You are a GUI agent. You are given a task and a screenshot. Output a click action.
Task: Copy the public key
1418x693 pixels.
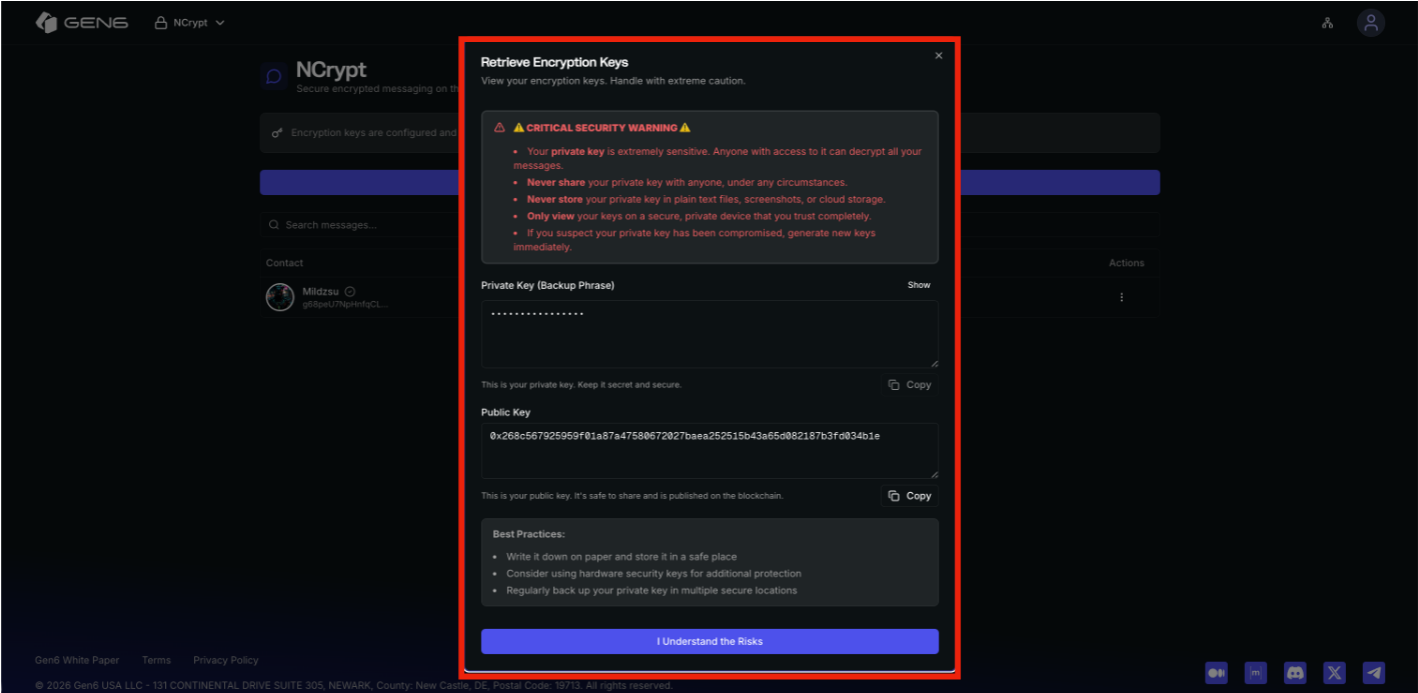909,496
